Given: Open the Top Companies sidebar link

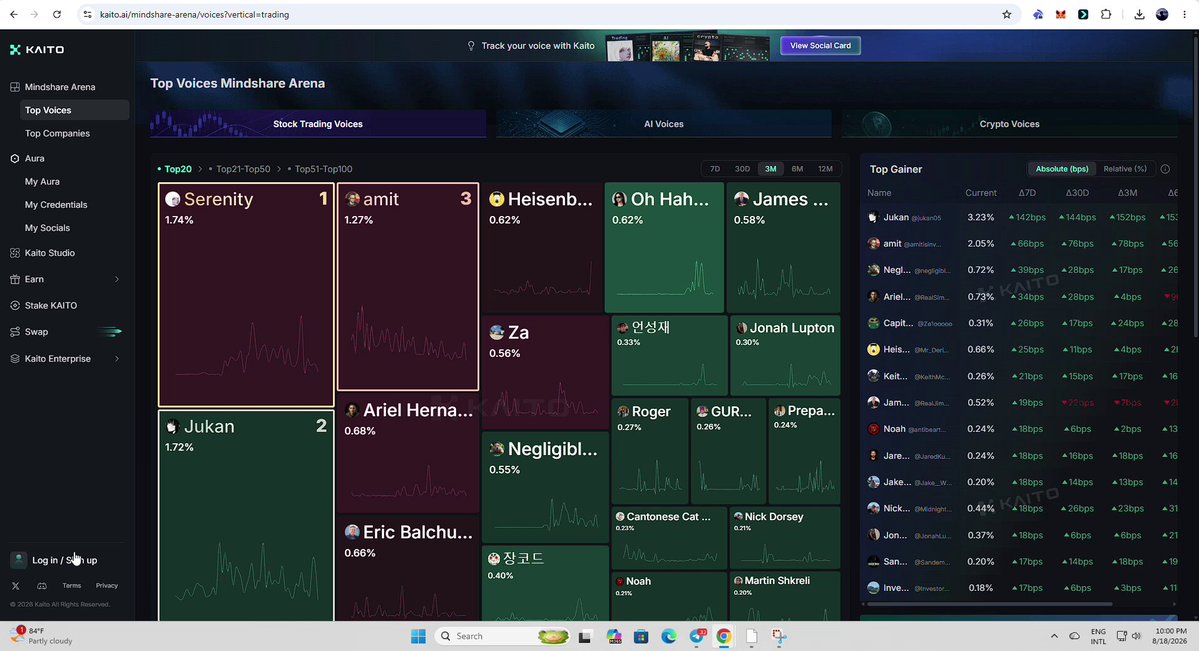Looking at the screenshot, I should pos(57,134).
